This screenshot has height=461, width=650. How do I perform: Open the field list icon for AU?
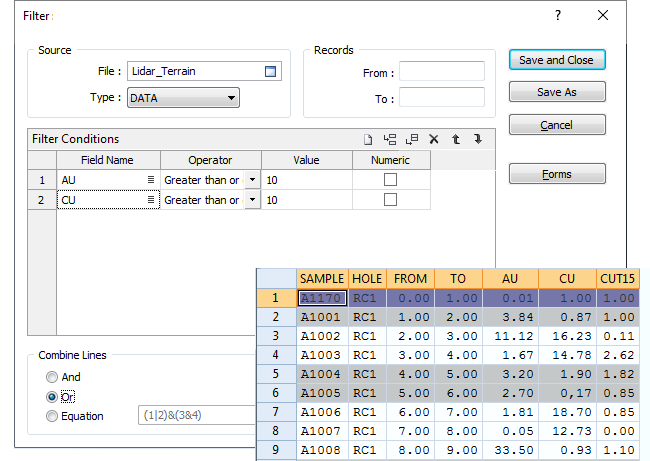[151, 180]
